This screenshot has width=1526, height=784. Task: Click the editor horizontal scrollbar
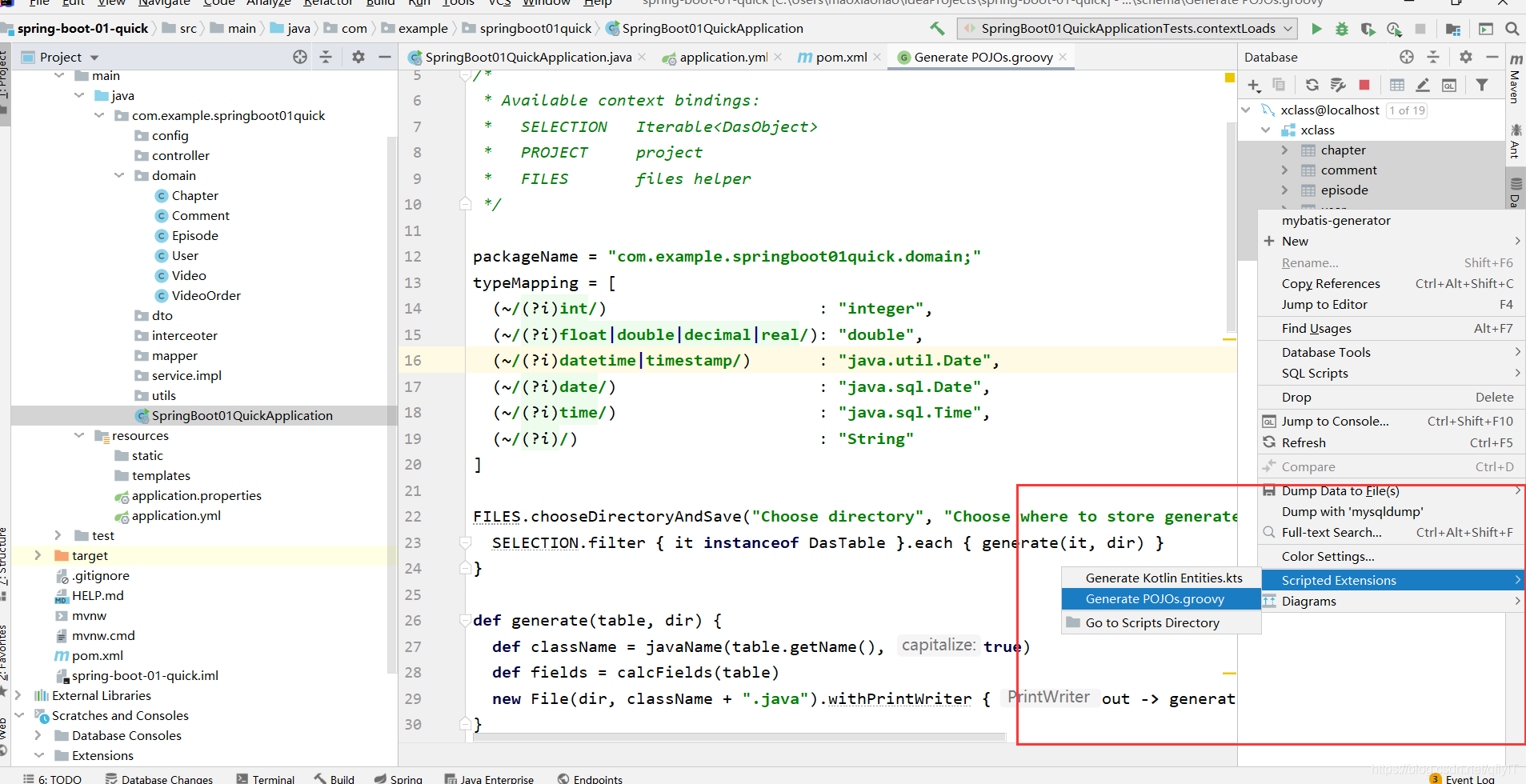(x=740, y=737)
